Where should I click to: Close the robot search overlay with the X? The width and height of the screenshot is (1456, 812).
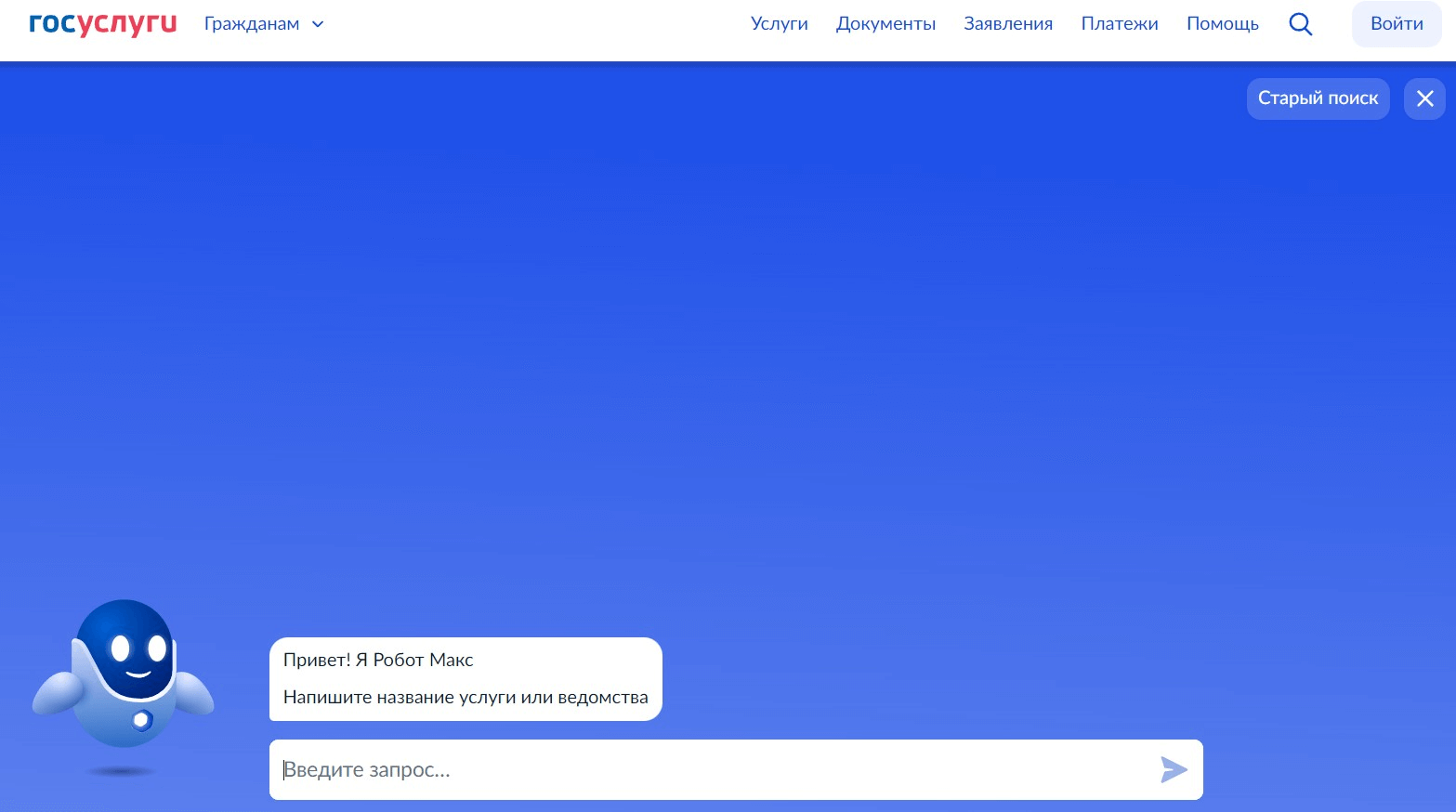pos(1424,98)
